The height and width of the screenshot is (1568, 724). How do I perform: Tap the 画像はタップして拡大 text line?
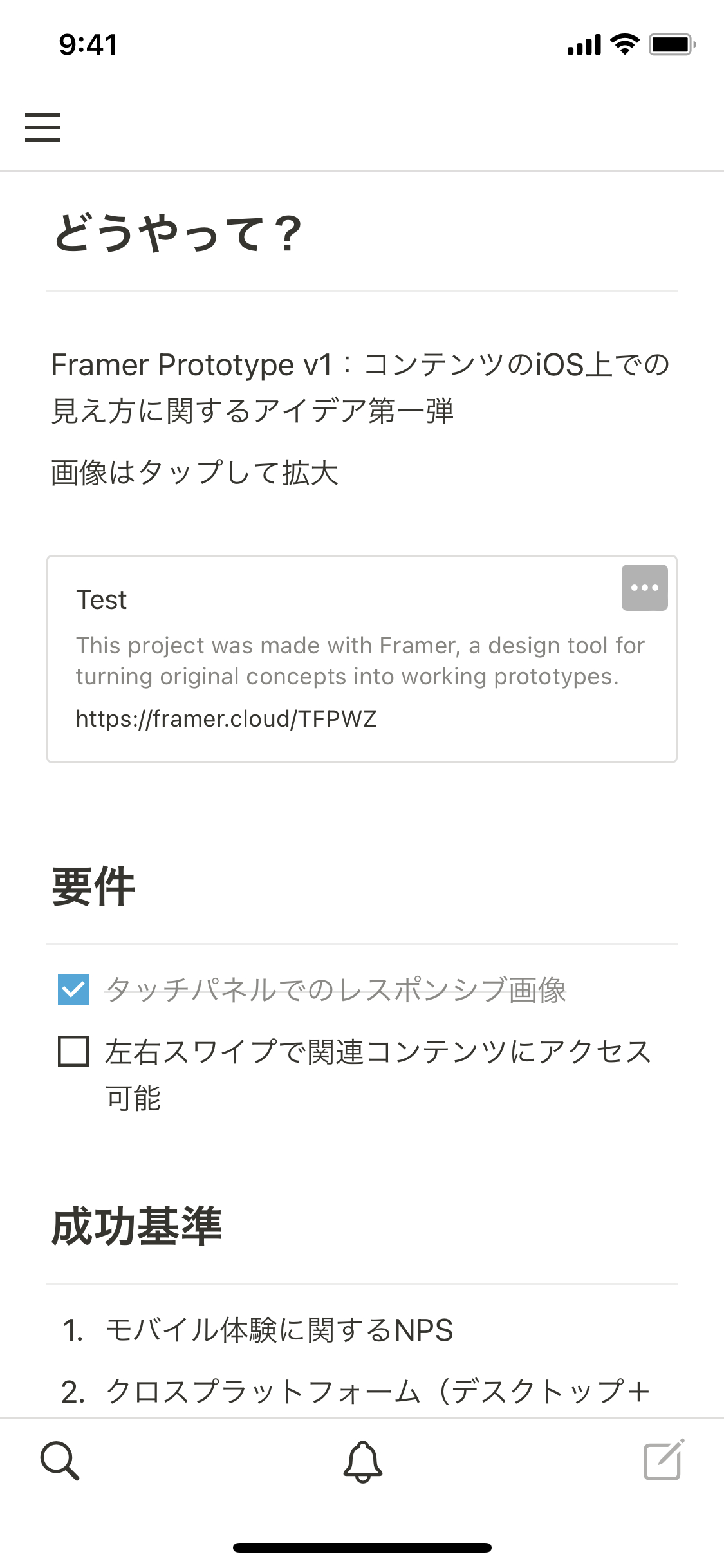click(x=195, y=472)
